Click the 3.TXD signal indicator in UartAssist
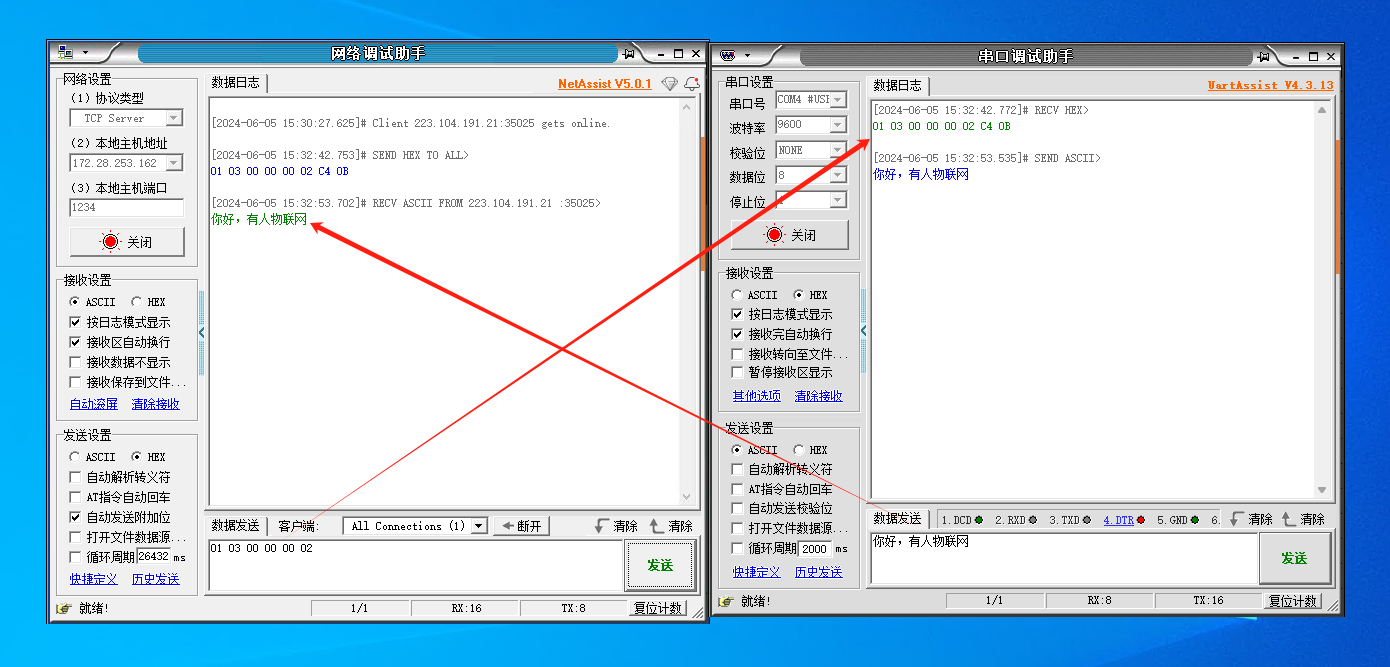The height and width of the screenshot is (667, 1390). (1070, 520)
